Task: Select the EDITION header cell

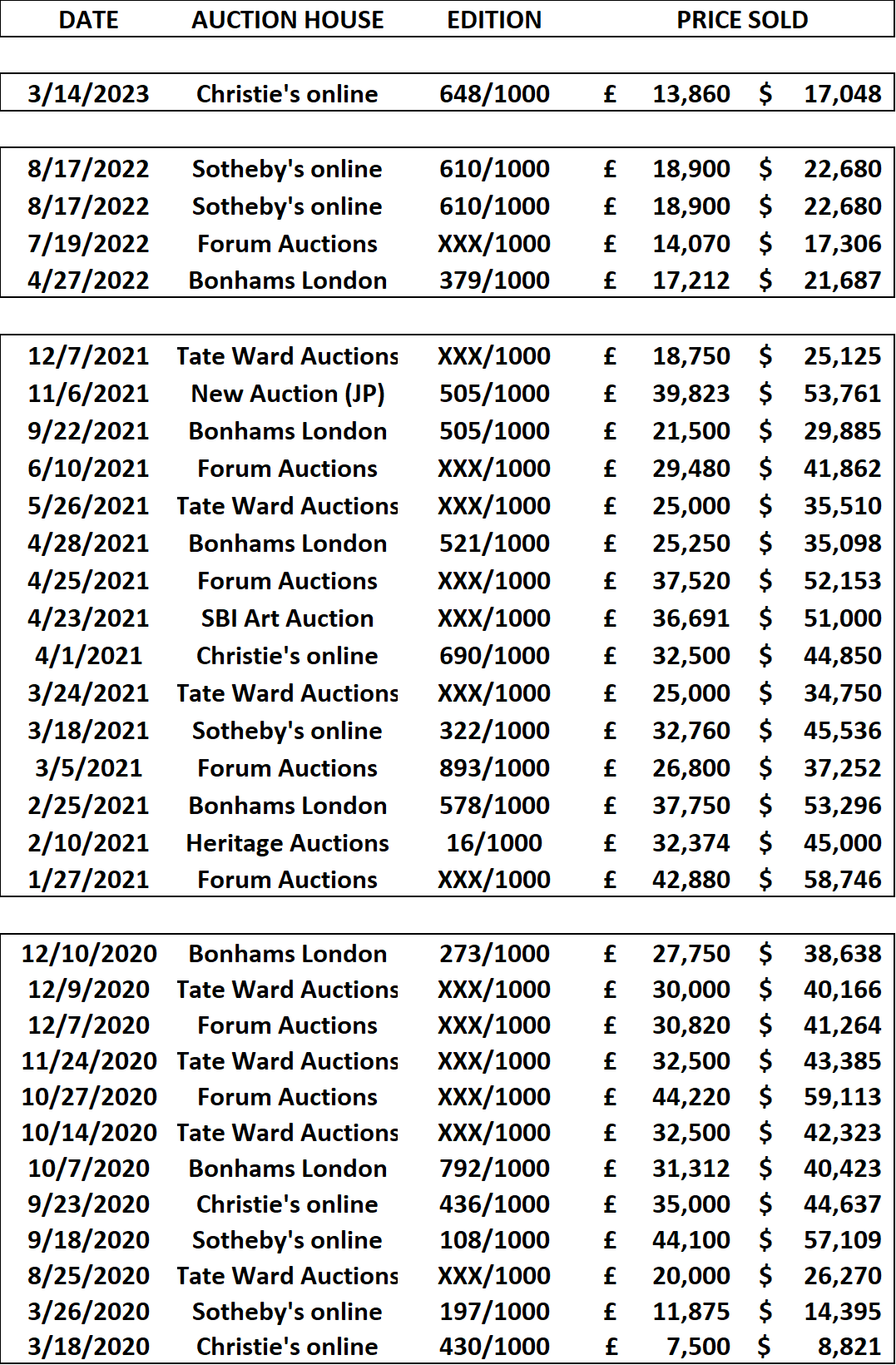Action: (x=494, y=20)
